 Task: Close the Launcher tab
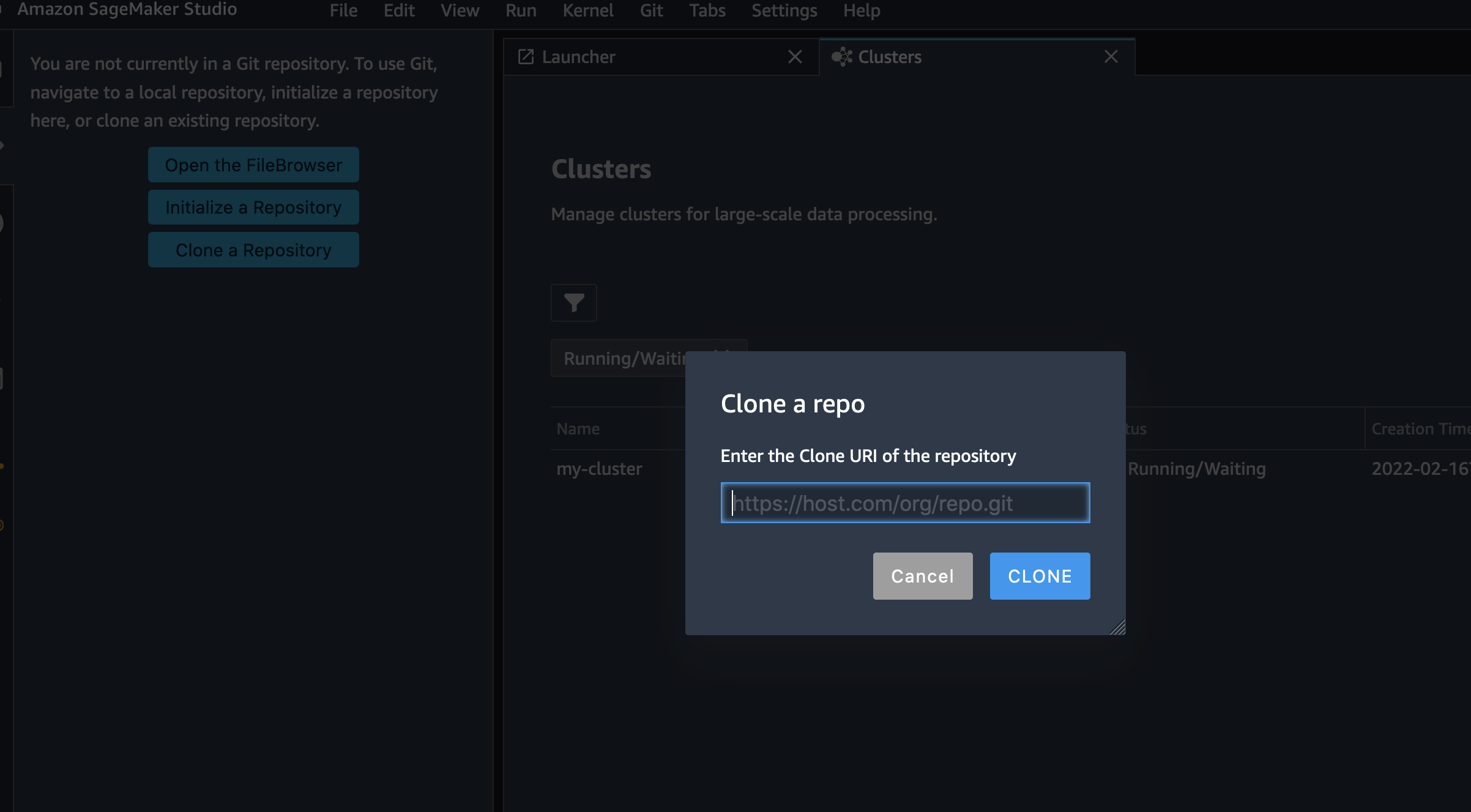(x=795, y=57)
